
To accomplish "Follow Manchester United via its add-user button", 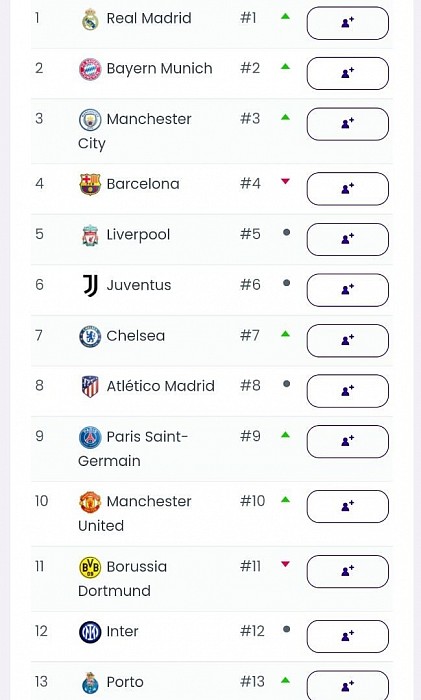I will [347, 506].
